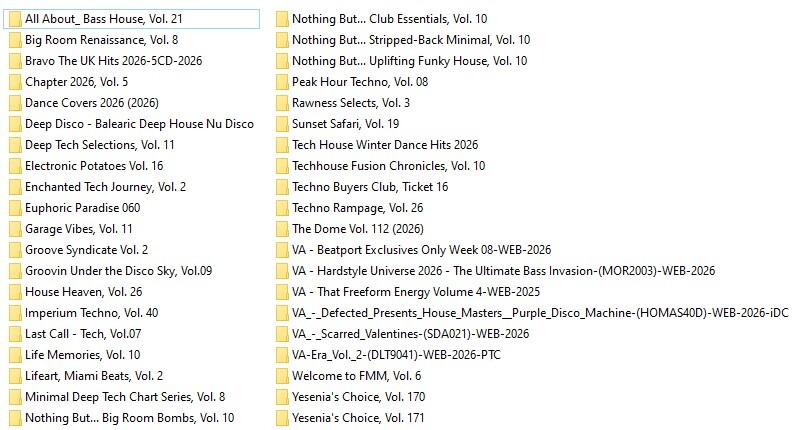Click folder icon of Deep Disco - Balearic Deep House
Screen dimensions: 812x430
click(15, 124)
